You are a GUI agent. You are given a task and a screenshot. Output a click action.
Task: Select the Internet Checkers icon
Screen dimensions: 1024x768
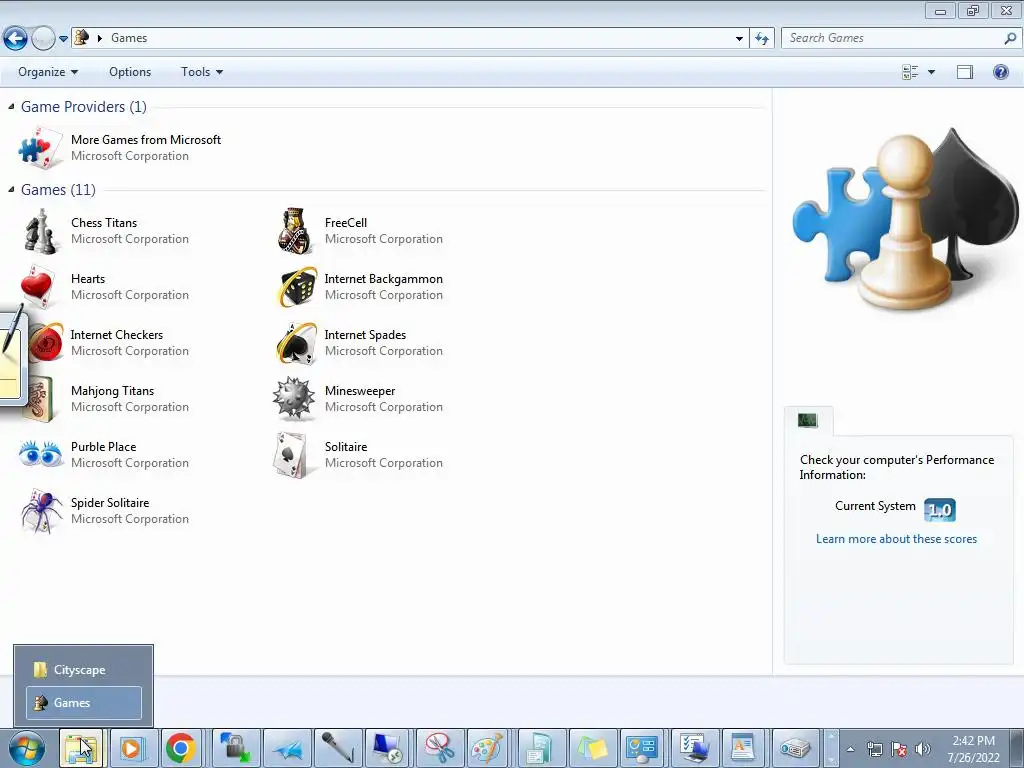[46, 342]
